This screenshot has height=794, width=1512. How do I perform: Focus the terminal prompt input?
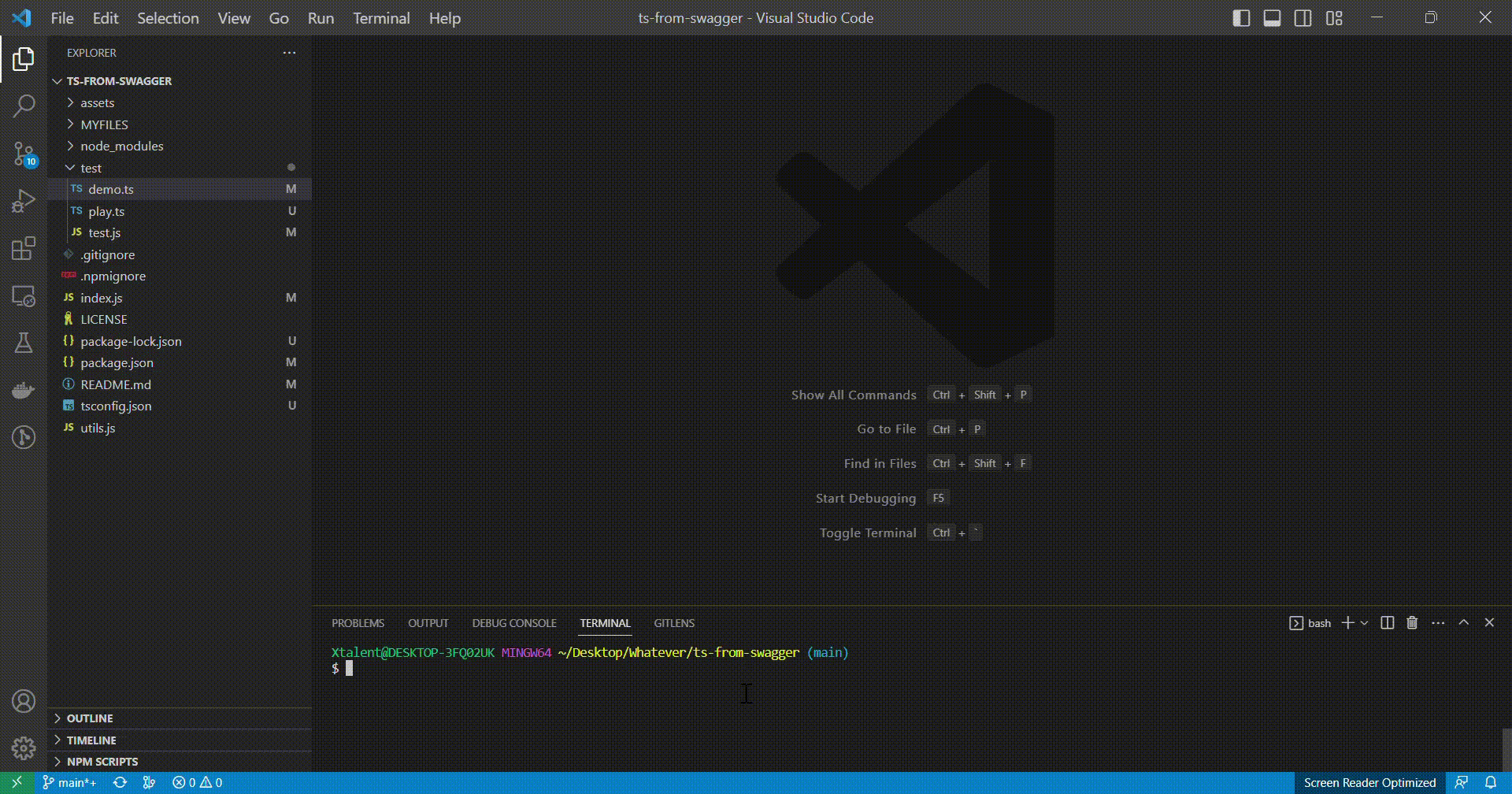point(349,669)
